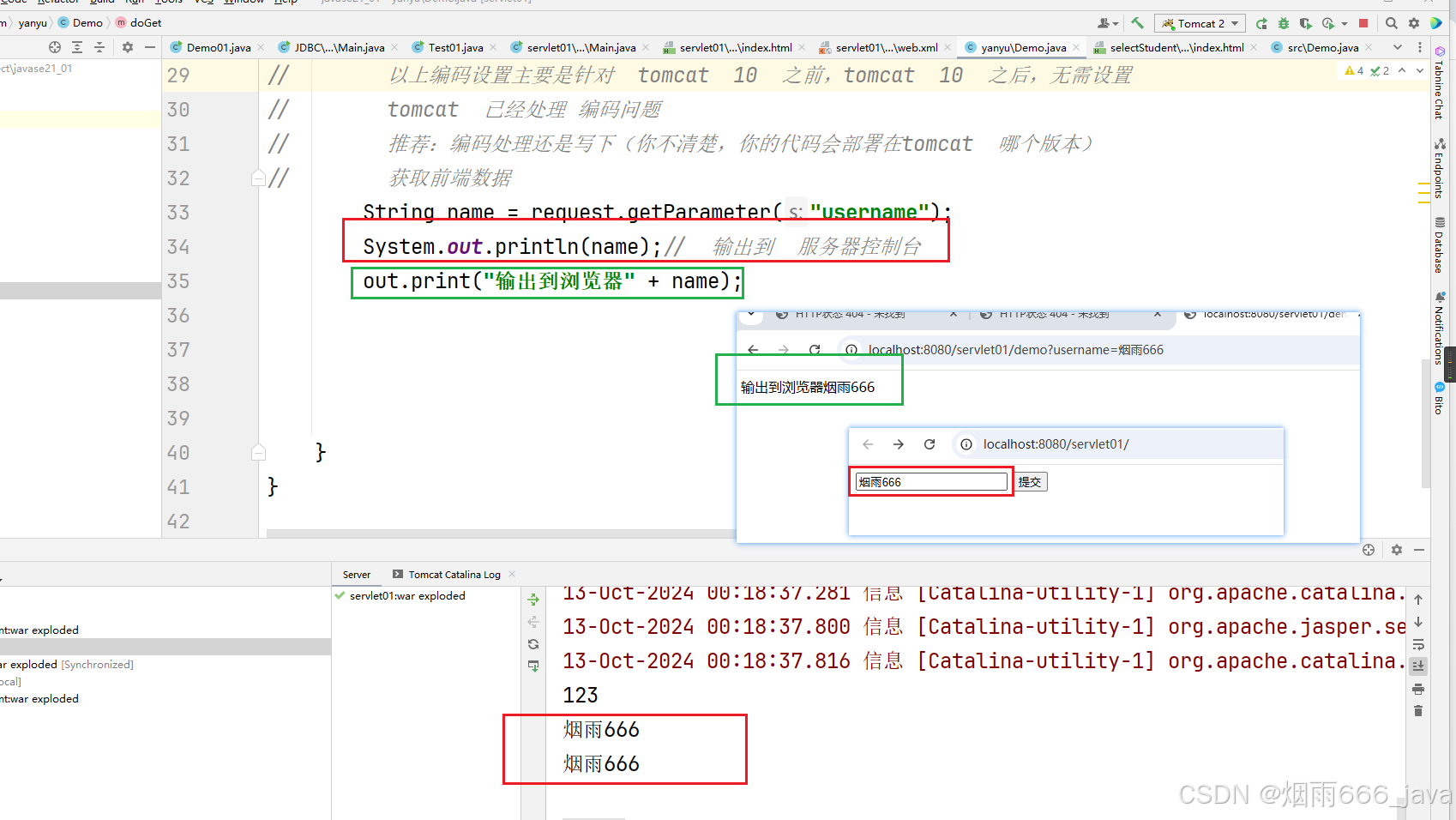Open the Endpoints side panel

pos(1440,168)
